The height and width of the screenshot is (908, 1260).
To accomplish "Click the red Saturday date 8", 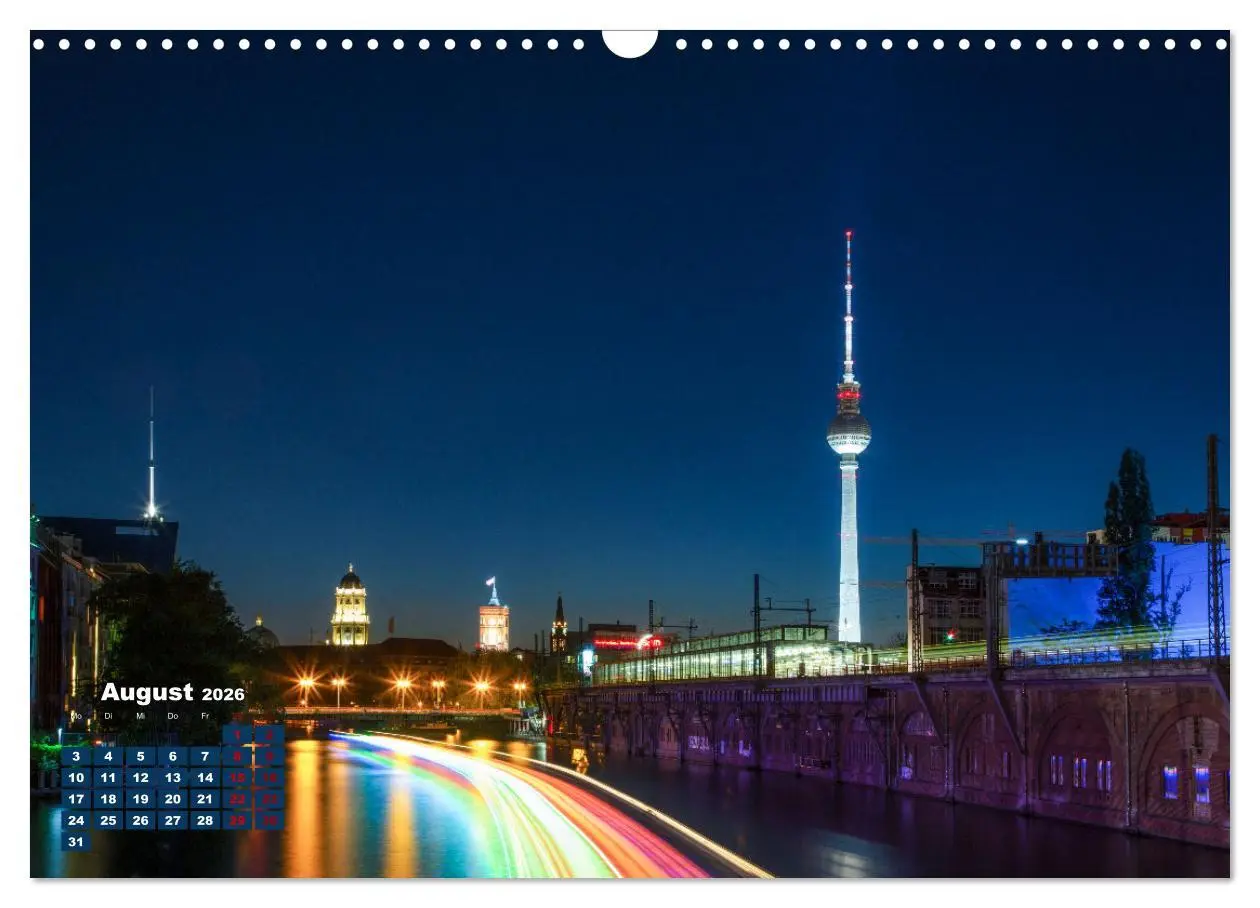I will (x=237, y=756).
